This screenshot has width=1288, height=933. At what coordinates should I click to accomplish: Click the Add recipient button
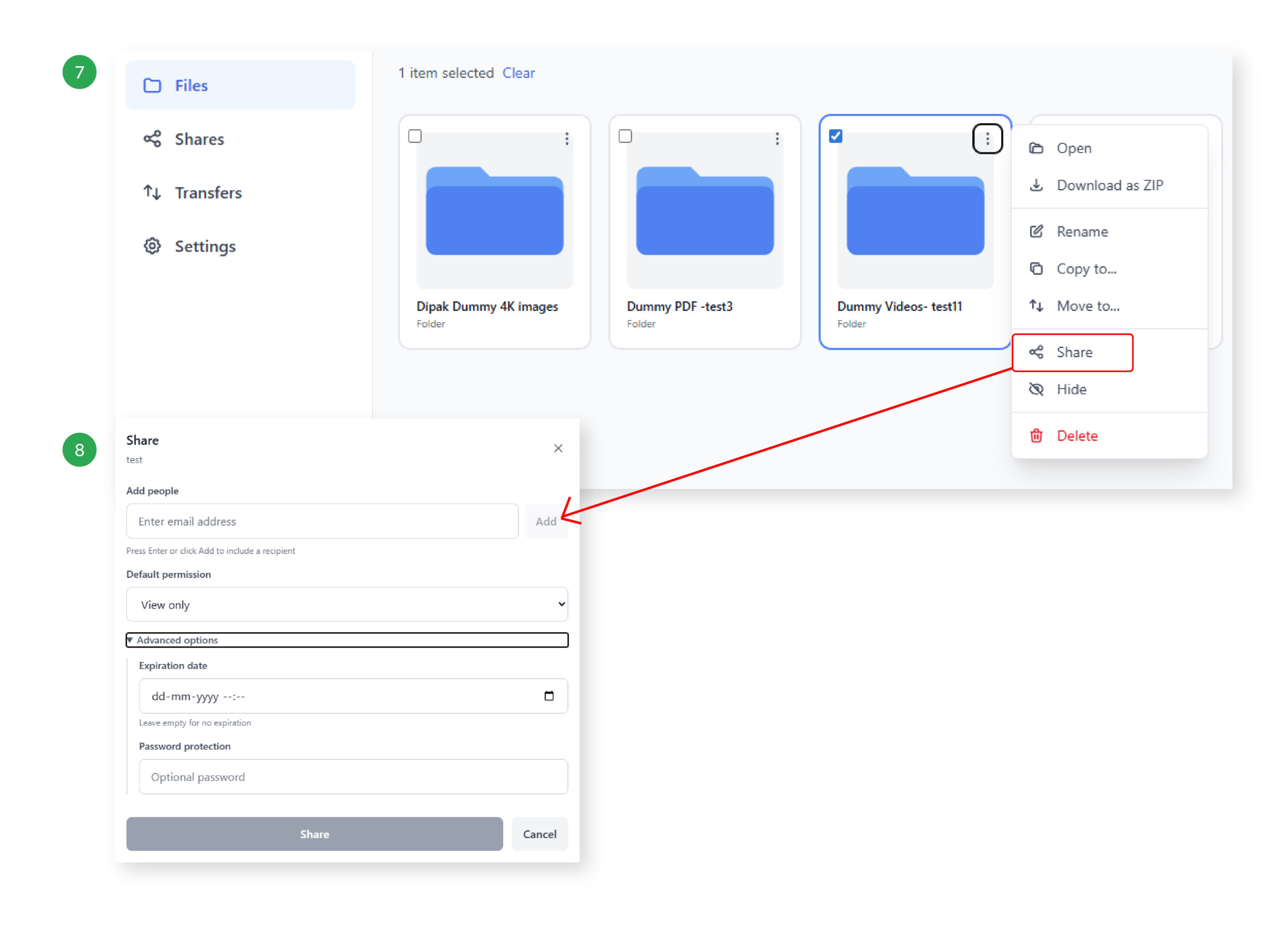(x=545, y=521)
